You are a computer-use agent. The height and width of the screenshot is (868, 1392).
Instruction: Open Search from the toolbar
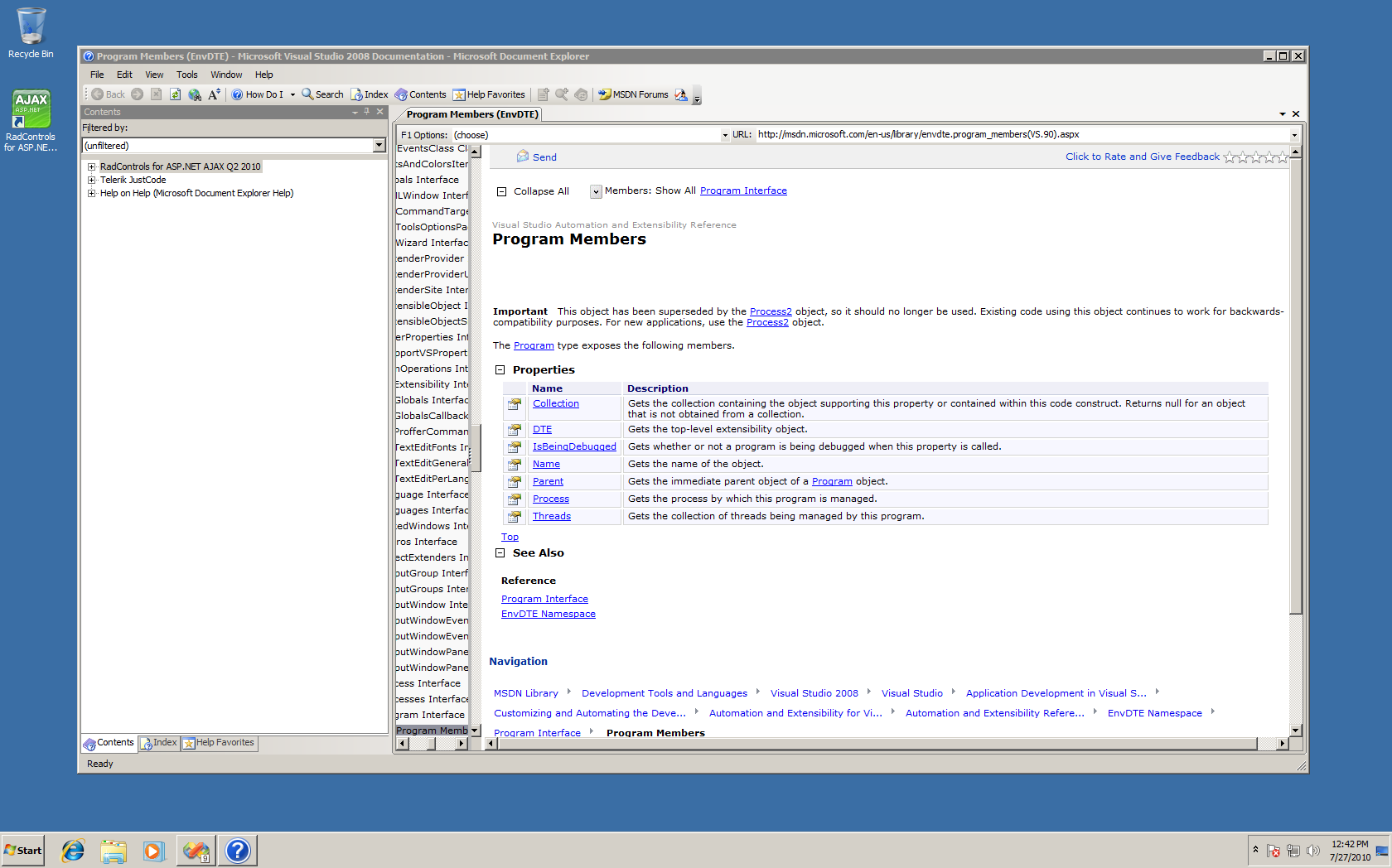tap(322, 94)
